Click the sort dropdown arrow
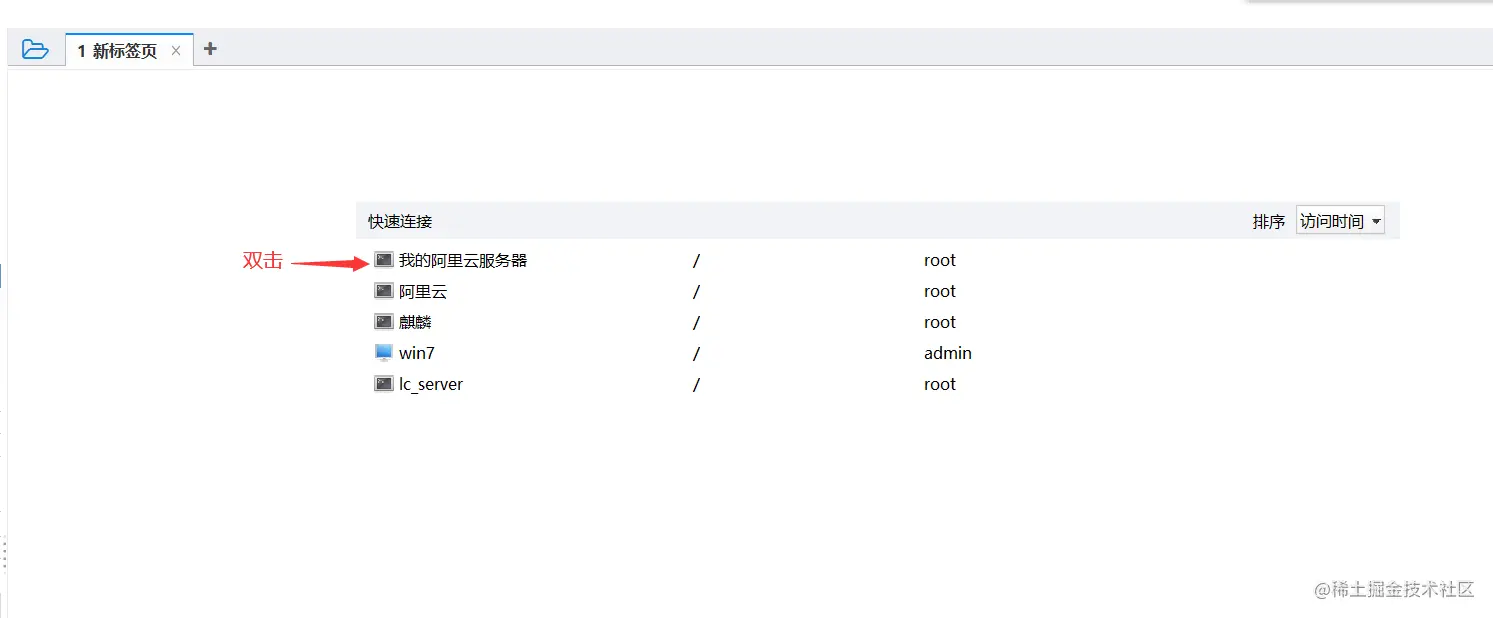 [x=1376, y=221]
